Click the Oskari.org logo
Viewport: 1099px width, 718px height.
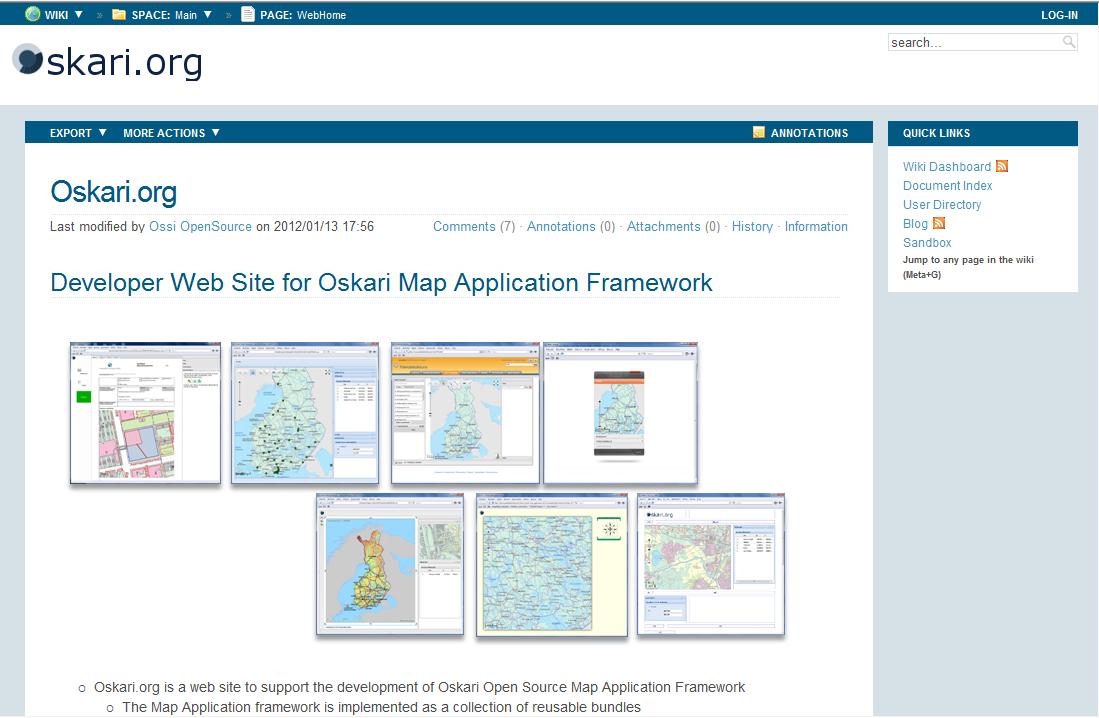point(108,62)
